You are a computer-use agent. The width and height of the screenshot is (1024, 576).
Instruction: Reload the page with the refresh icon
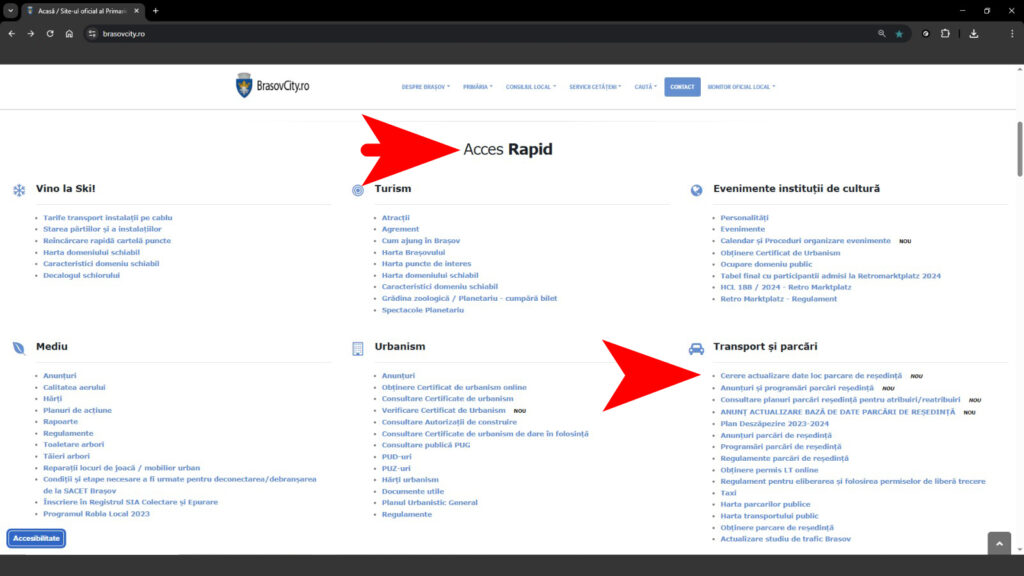[x=50, y=33]
